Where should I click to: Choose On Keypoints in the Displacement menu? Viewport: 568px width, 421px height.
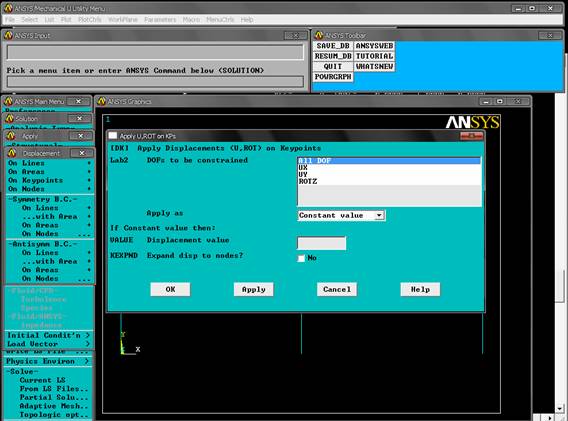pos(50,180)
